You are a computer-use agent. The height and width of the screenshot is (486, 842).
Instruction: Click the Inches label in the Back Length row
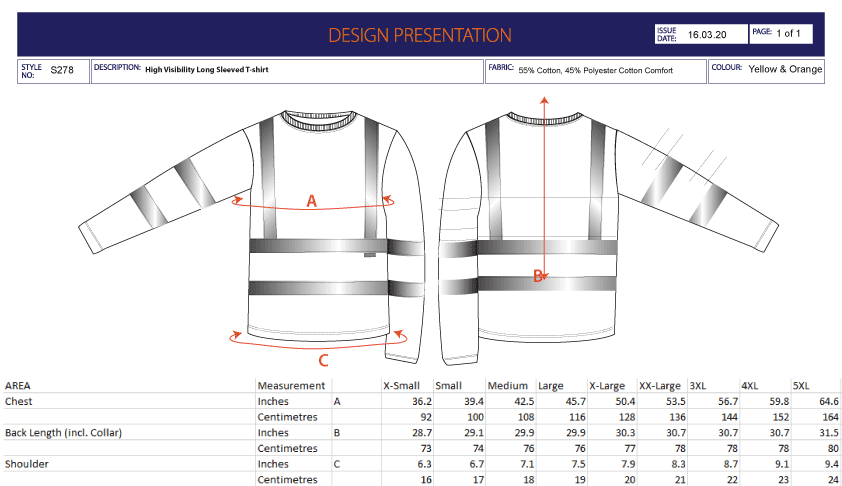pyautogui.click(x=273, y=432)
